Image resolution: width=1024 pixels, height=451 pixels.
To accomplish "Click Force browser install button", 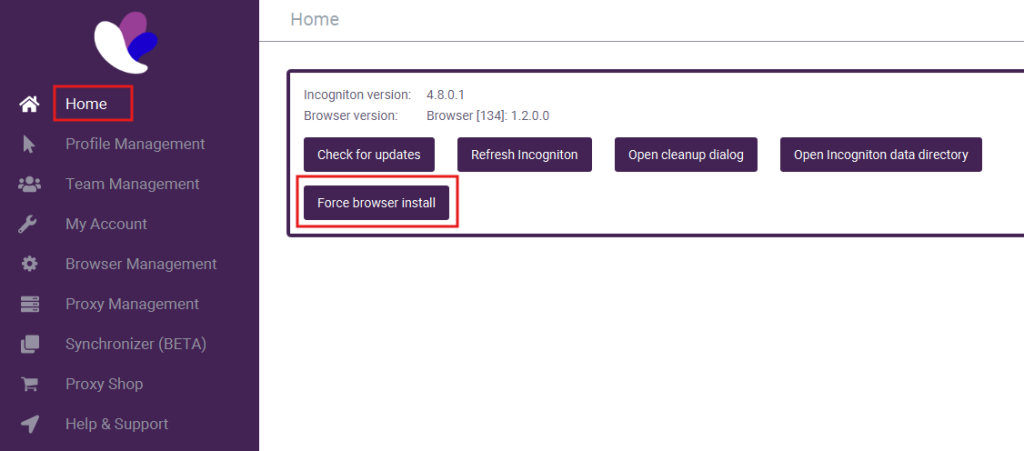I will (x=376, y=203).
